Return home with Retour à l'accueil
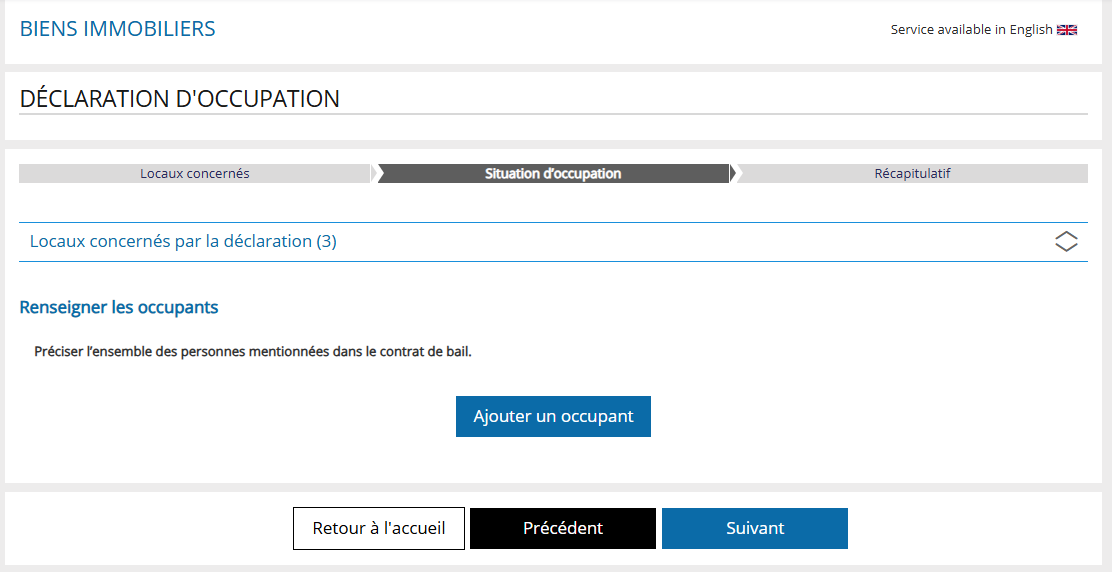Screen dimensions: 1112x572 pyautogui.click(x=379, y=528)
